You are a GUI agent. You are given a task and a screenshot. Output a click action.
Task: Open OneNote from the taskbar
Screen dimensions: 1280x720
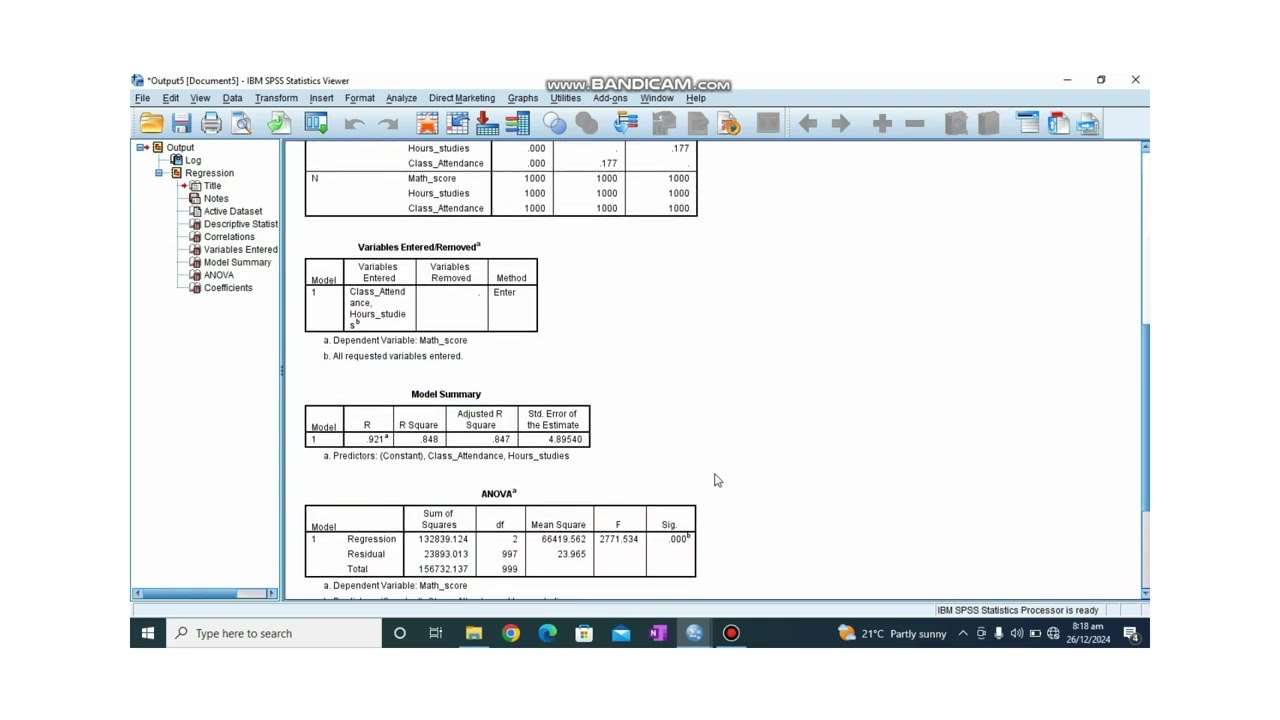pos(658,633)
